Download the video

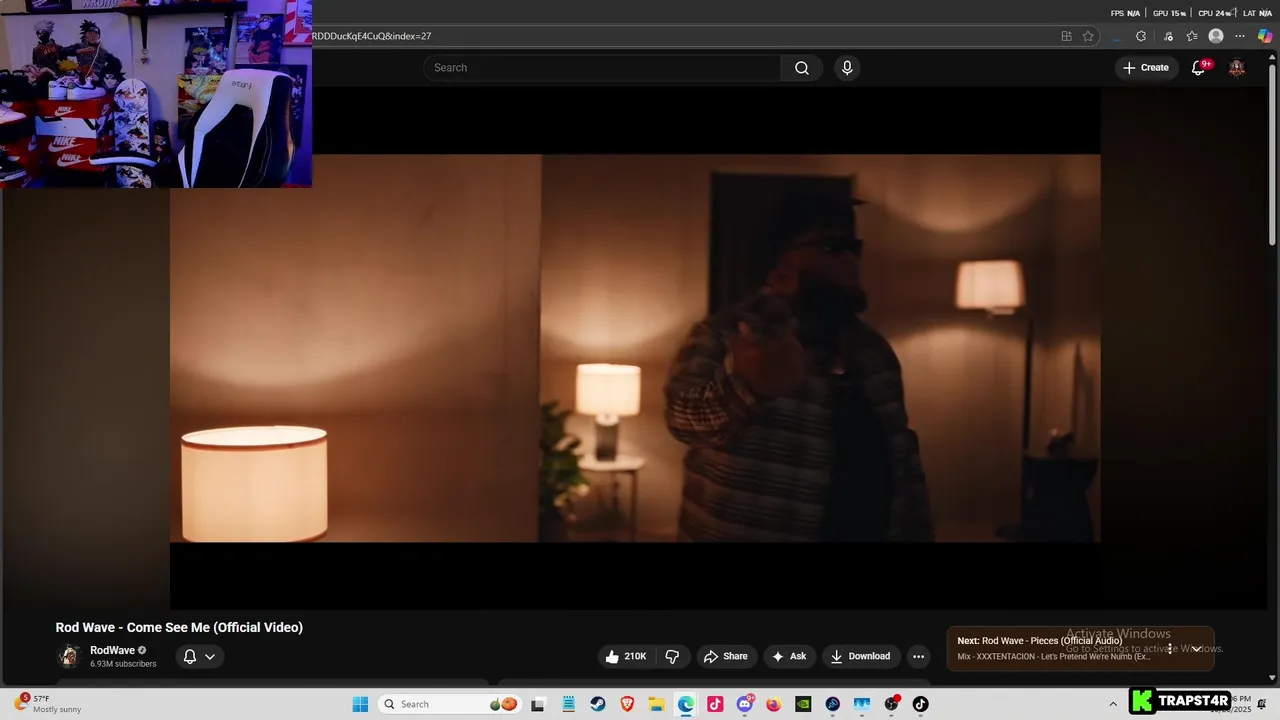click(x=860, y=657)
